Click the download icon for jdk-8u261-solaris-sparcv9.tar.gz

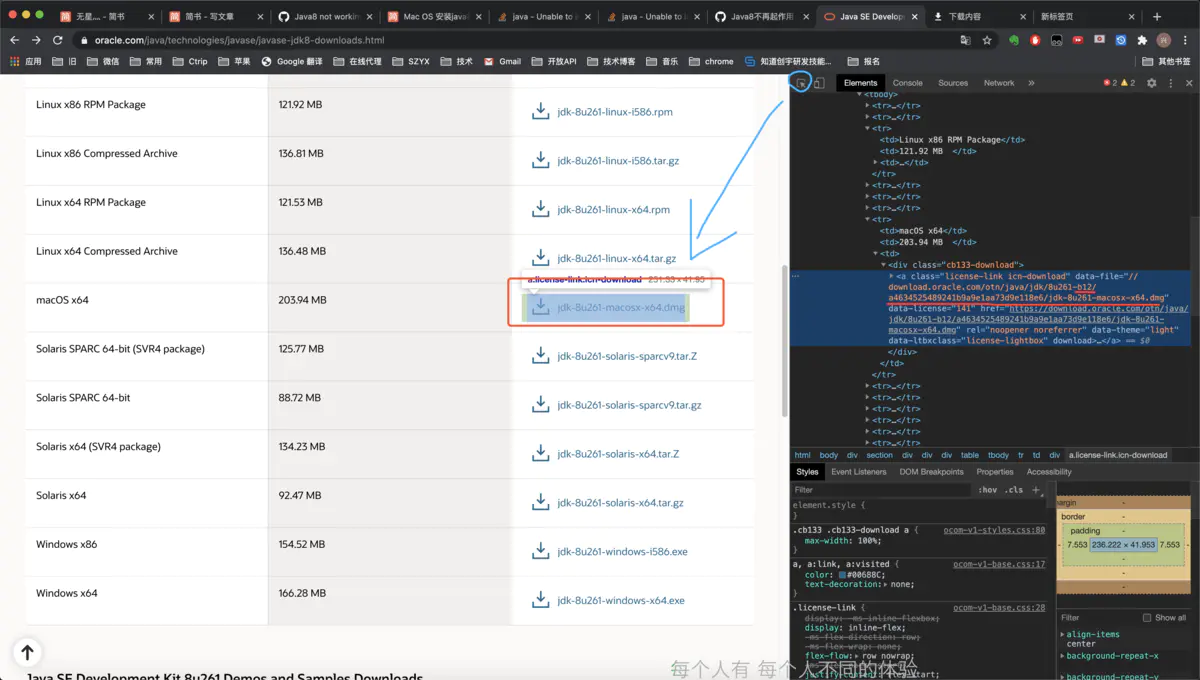541,405
